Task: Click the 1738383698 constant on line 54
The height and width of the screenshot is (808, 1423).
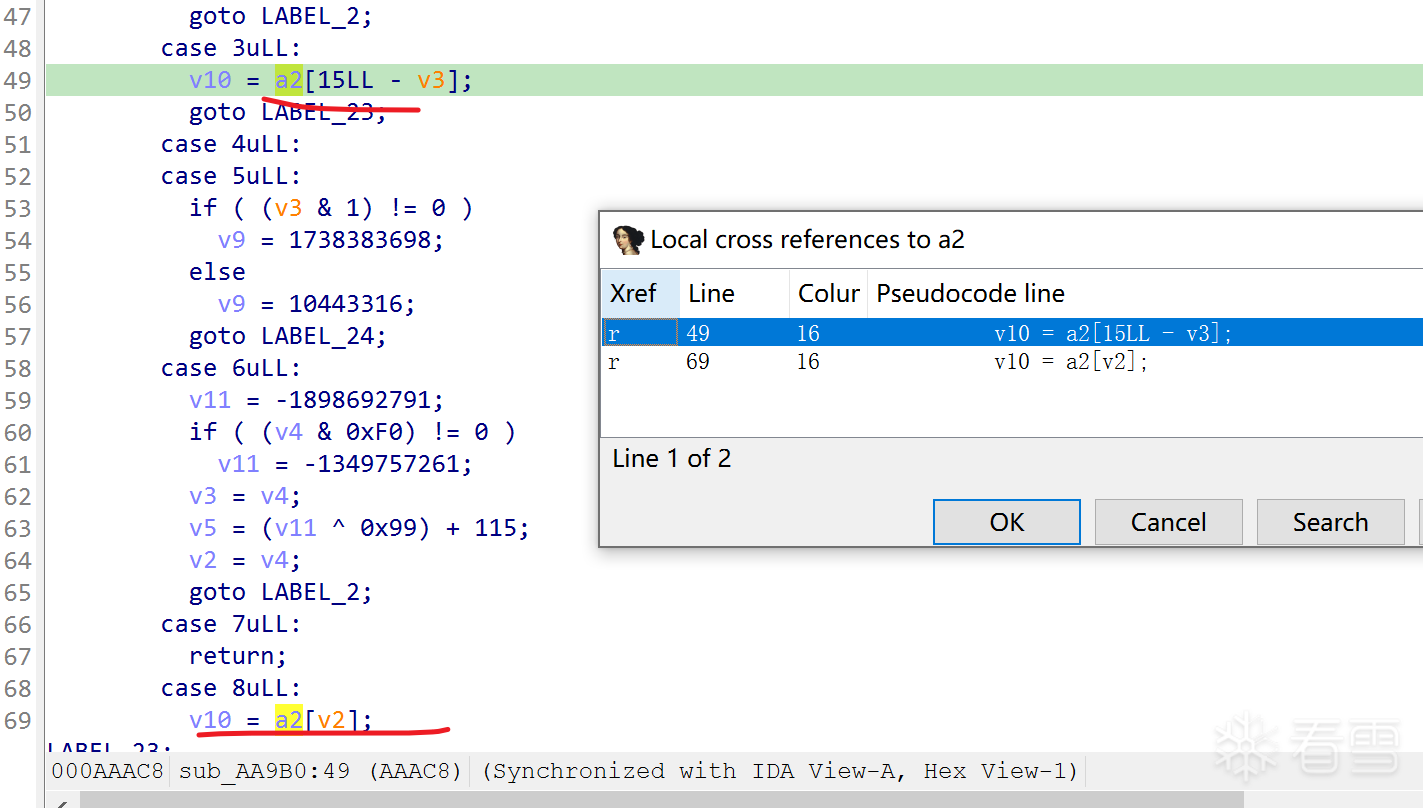Action: point(366,240)
